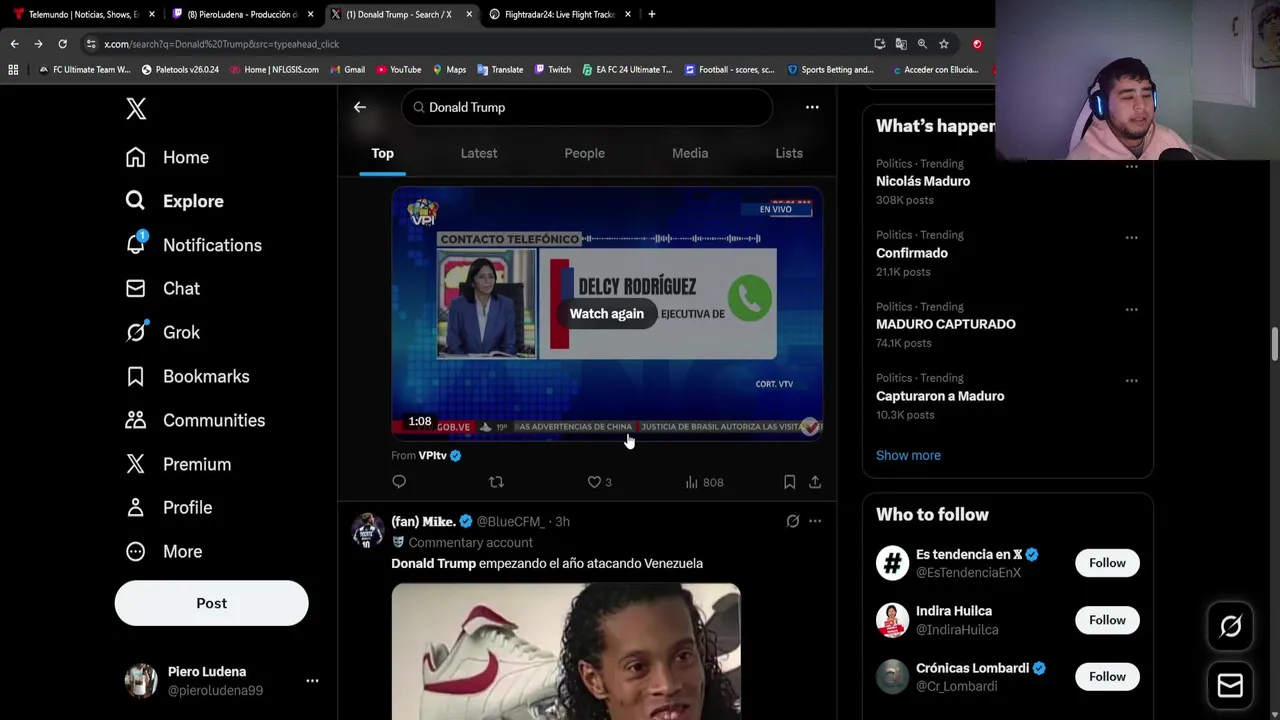Image resolution: width=1280 pixels, height=720 pixels.
Task: Open the Ronaldinho image in Mike's post
Action: (566, 651)
